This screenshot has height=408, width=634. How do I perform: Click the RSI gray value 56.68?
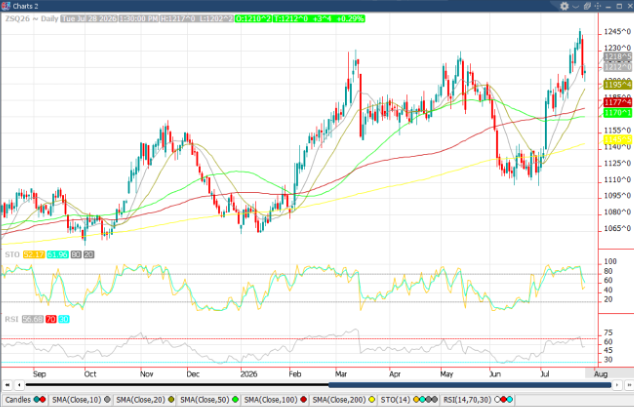pyautogui.click(x=32, y=319)
